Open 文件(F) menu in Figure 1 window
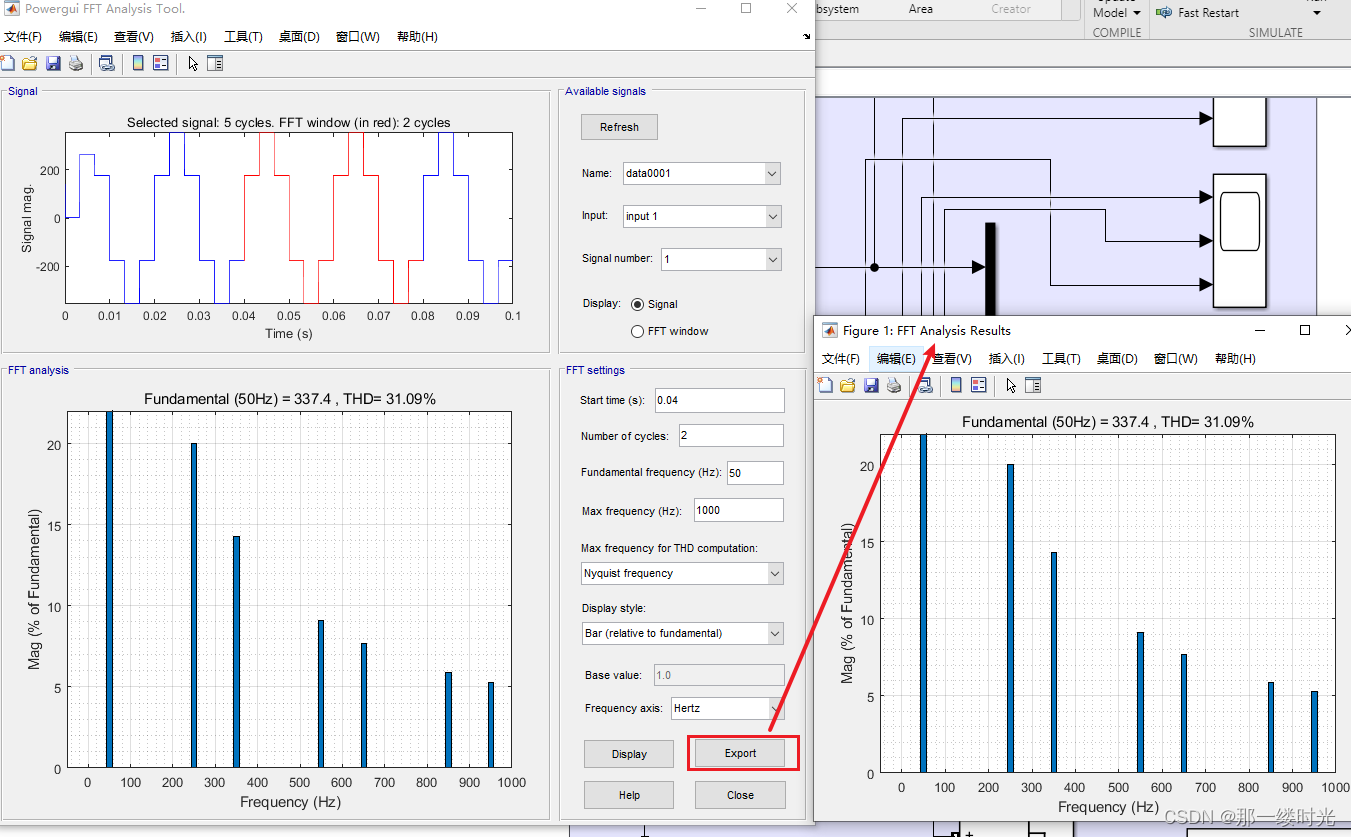The image size is (1351, 837). pyautogui.click(x=841, y=359)
